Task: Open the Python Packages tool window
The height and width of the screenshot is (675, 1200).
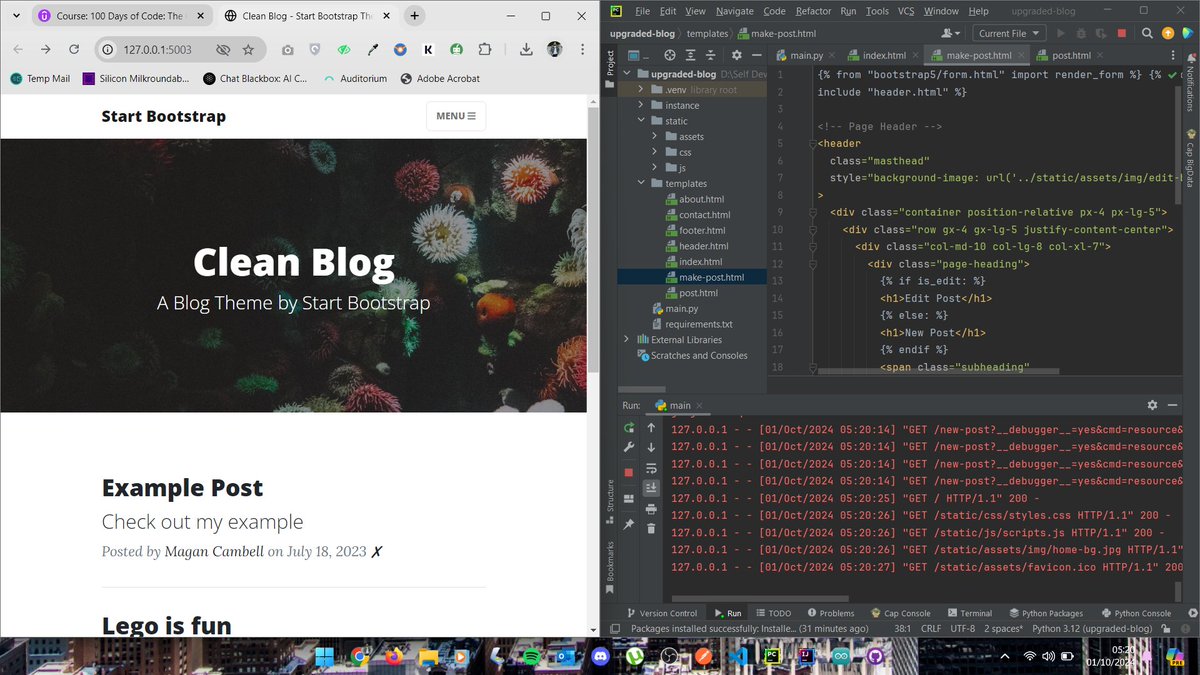Action: 1045,613
